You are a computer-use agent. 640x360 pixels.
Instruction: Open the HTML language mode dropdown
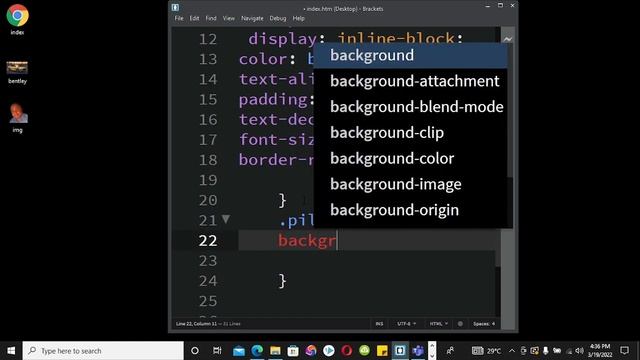[x=438, y=324]
